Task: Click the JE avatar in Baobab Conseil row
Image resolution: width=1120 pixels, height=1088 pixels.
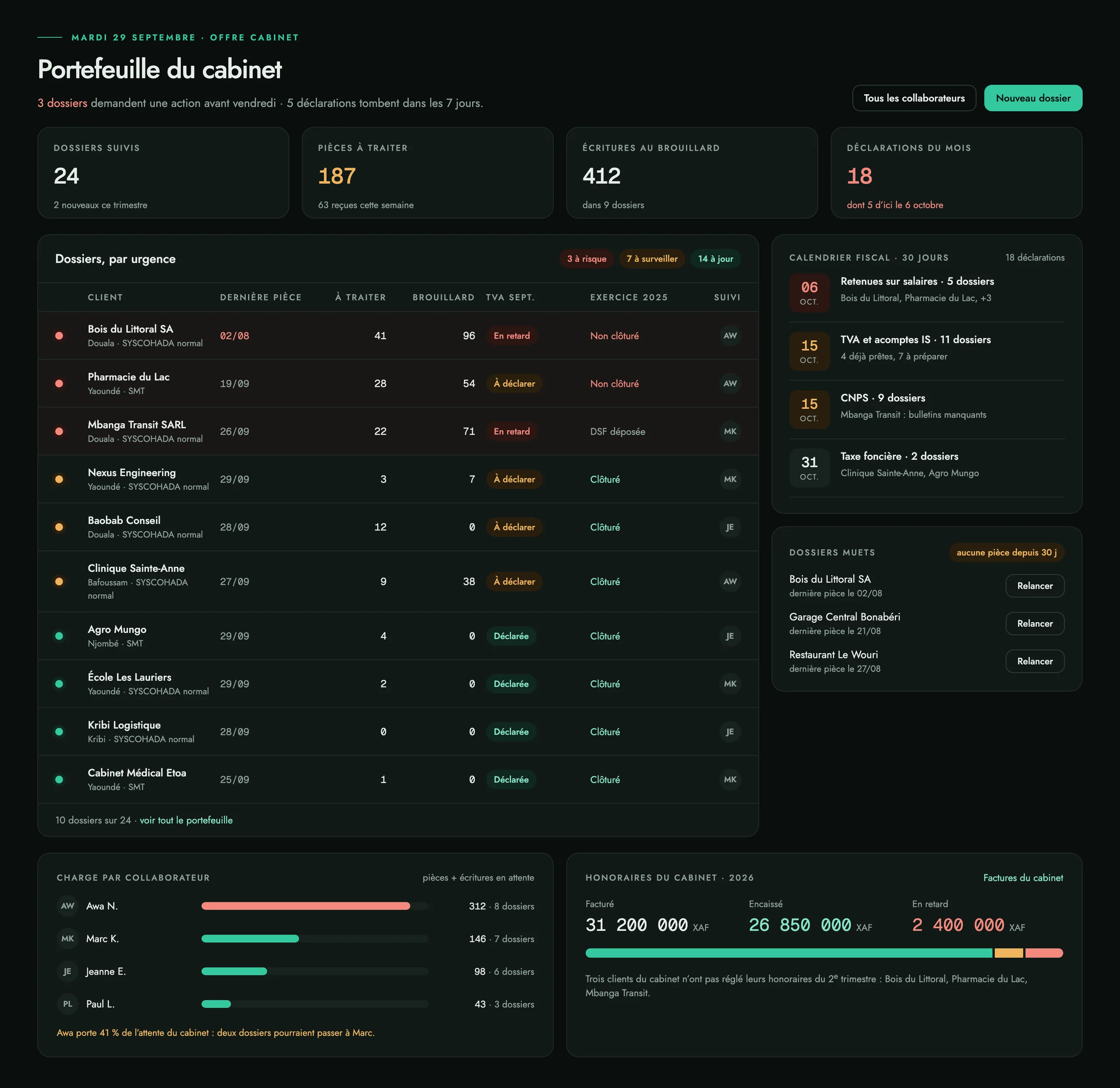Action: point(730,527)
